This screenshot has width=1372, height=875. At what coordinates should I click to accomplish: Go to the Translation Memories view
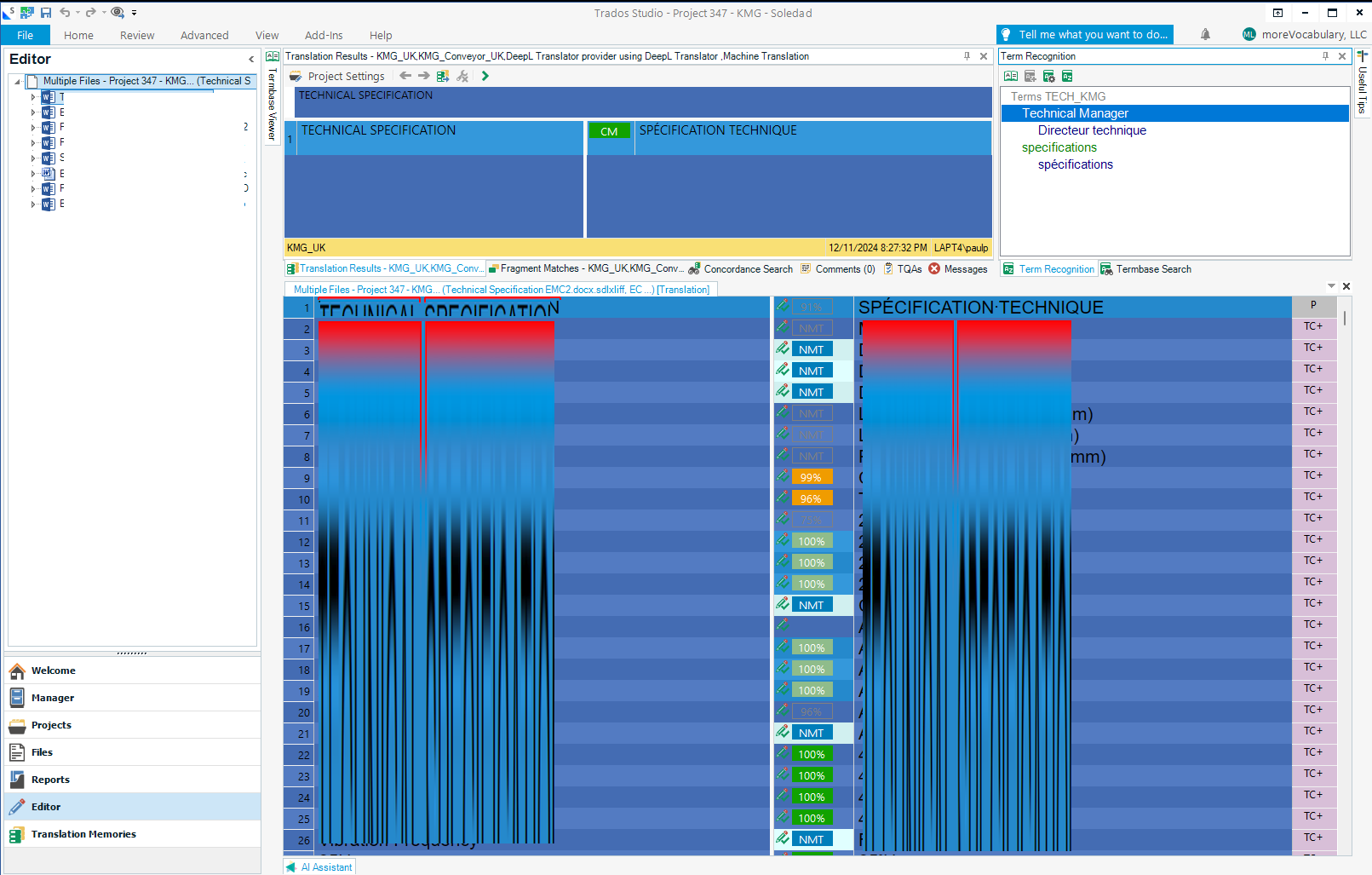pos(132,834)
